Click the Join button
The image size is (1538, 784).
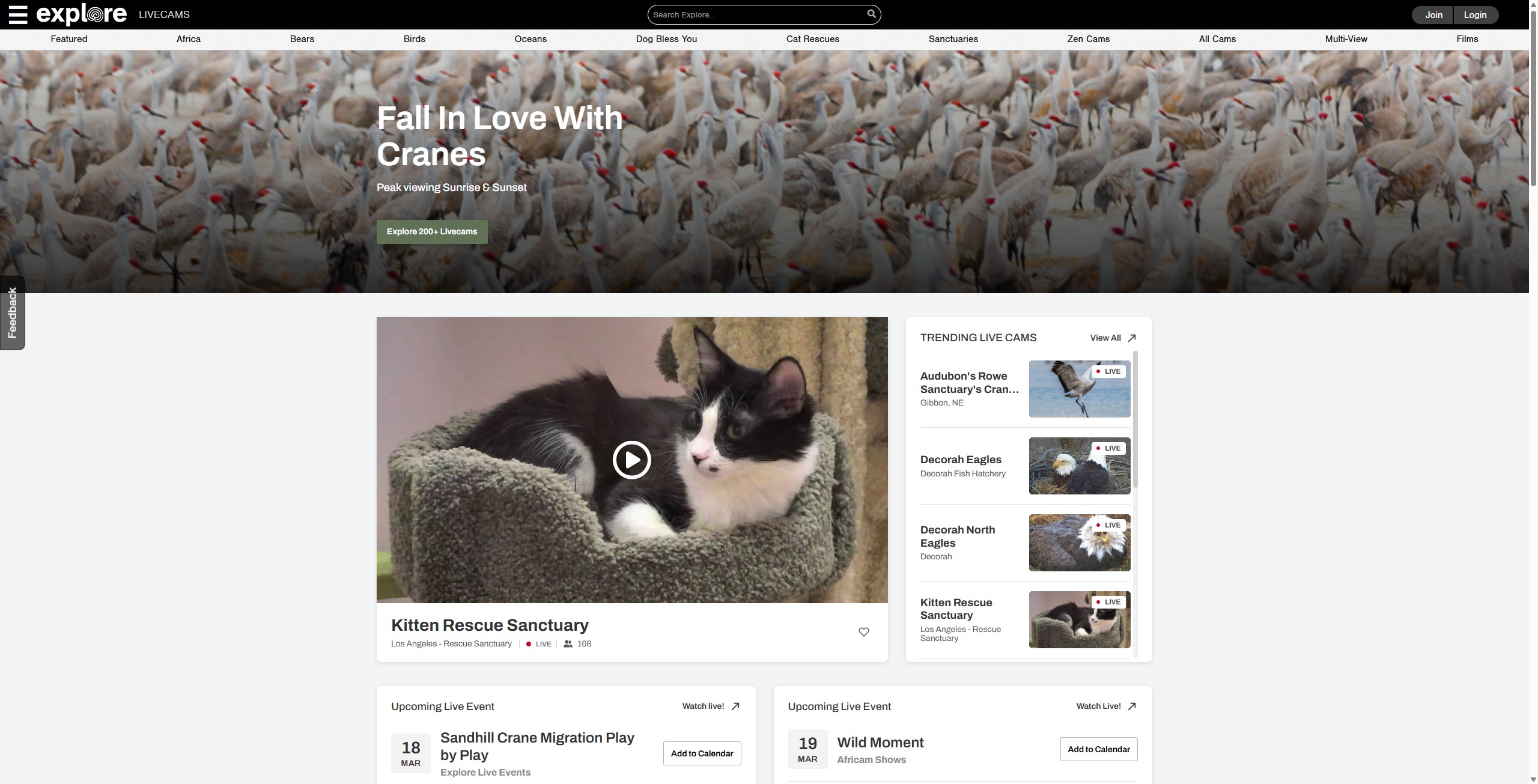(x=1433, y=15)
